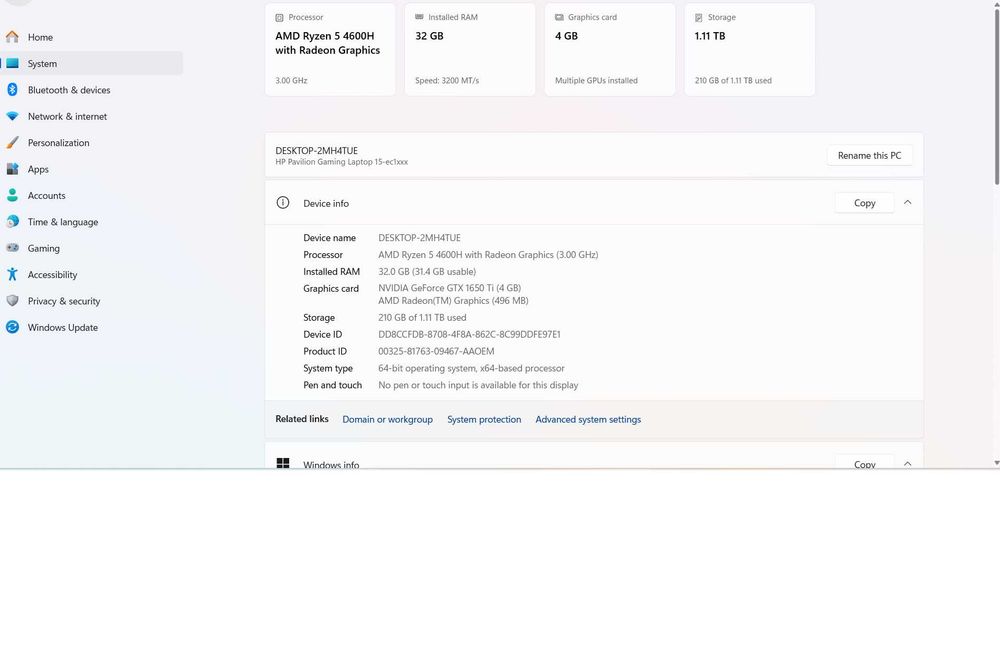Click the Time & language globe icon
Screen dimensions: 1000x669
coord(12,221)
